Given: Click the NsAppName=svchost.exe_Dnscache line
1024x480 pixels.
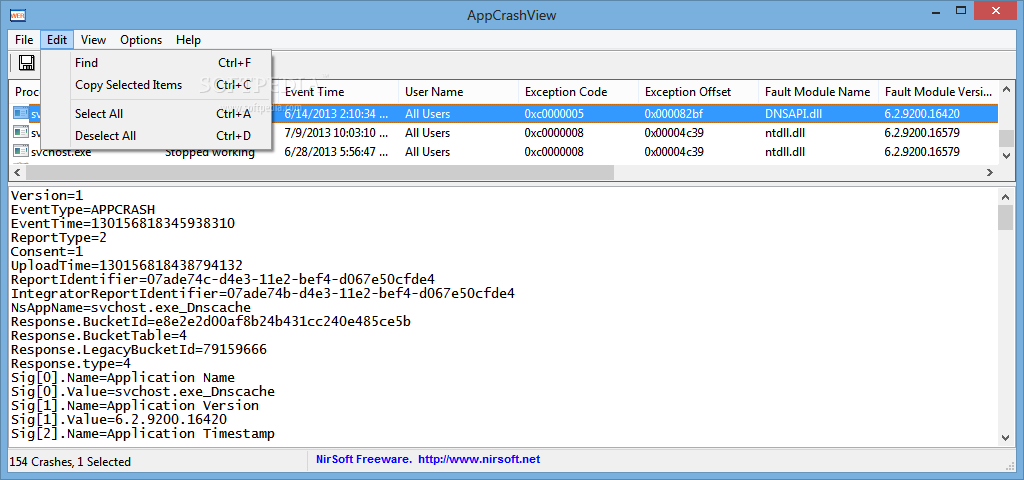Looking at the screenshot, I should (x=131, y=308).
